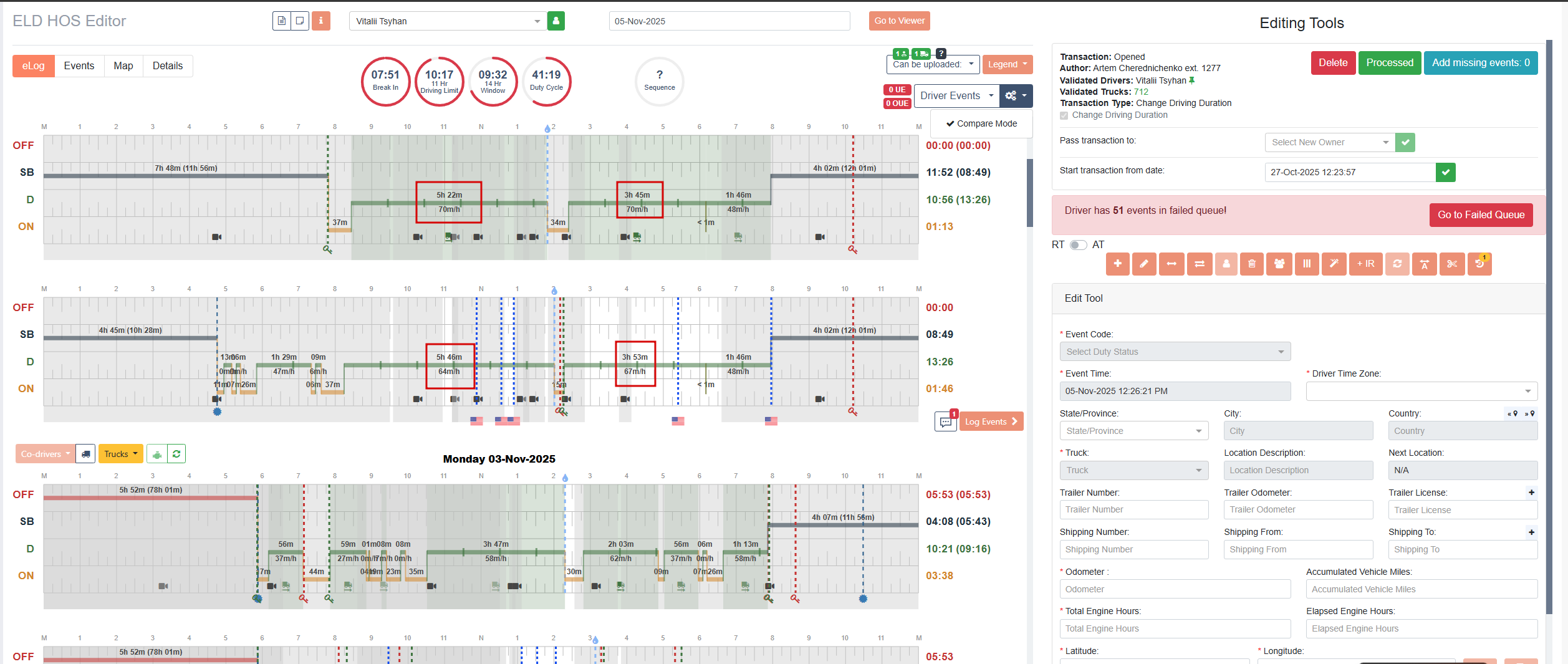Open the Legend dropdown
The width and height of the screenshot is (1568, 664).
tap(1008, 64)
